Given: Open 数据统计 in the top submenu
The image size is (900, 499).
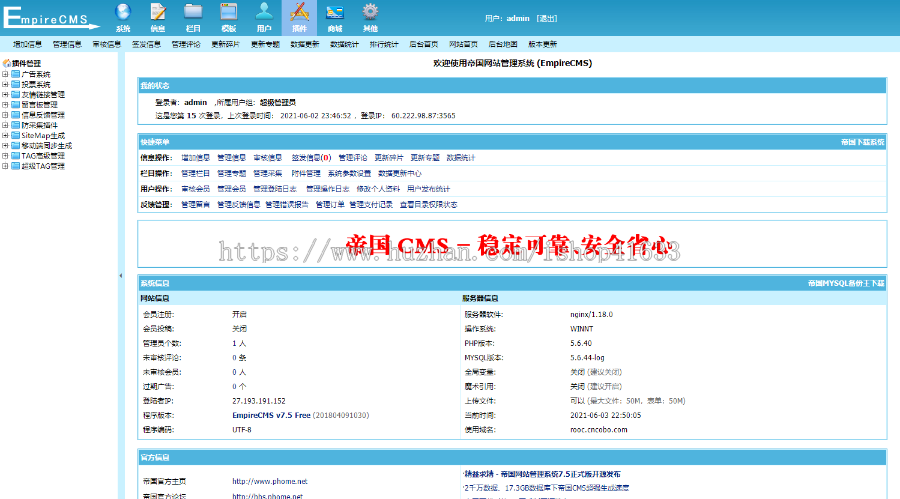Looking at the screenshot, I should 344,44.
